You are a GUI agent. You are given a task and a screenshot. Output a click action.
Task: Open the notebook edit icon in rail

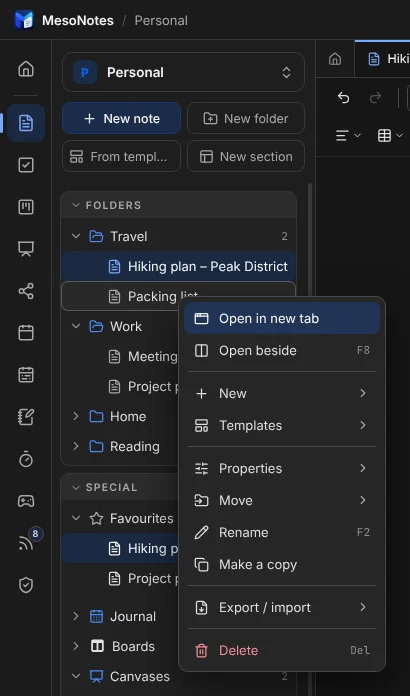(x=26, y=417)
